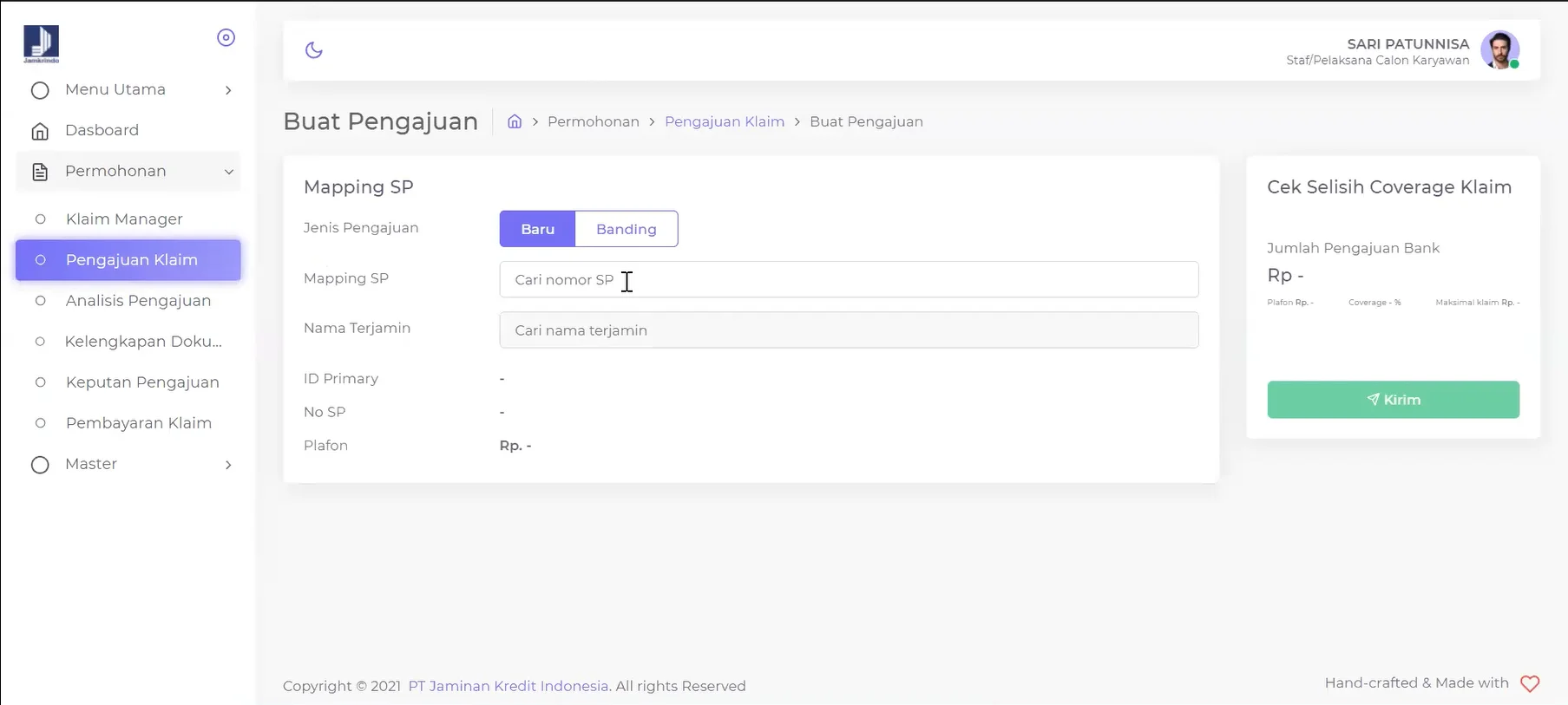The height and width of the screenshot is (705, 1568).
Task: Expand the Master menu arrow
Action: pos(228,465)
